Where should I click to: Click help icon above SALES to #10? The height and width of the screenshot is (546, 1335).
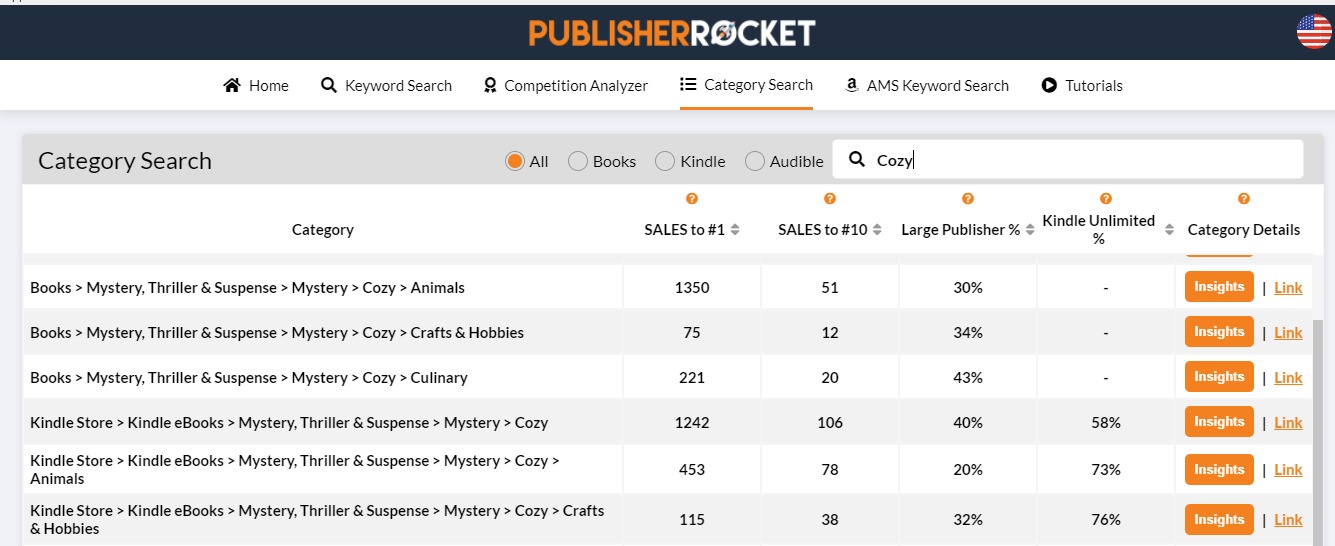[830, 199]
